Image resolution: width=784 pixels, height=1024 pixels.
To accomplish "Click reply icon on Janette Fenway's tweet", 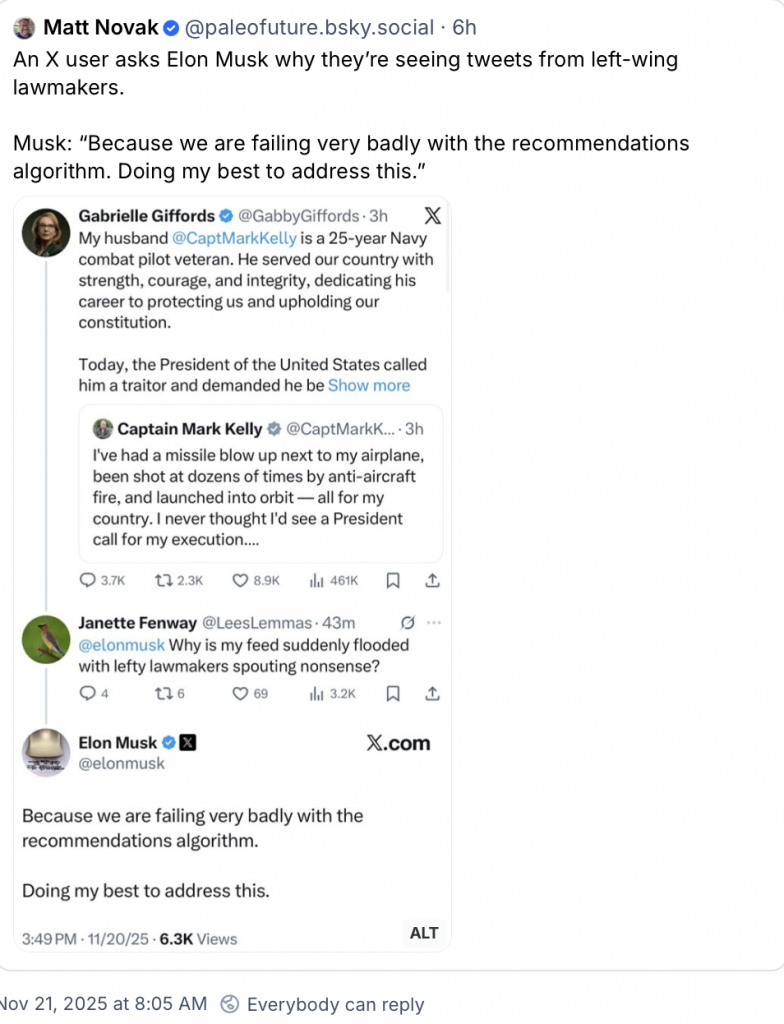I will click(x=87, y=693).
